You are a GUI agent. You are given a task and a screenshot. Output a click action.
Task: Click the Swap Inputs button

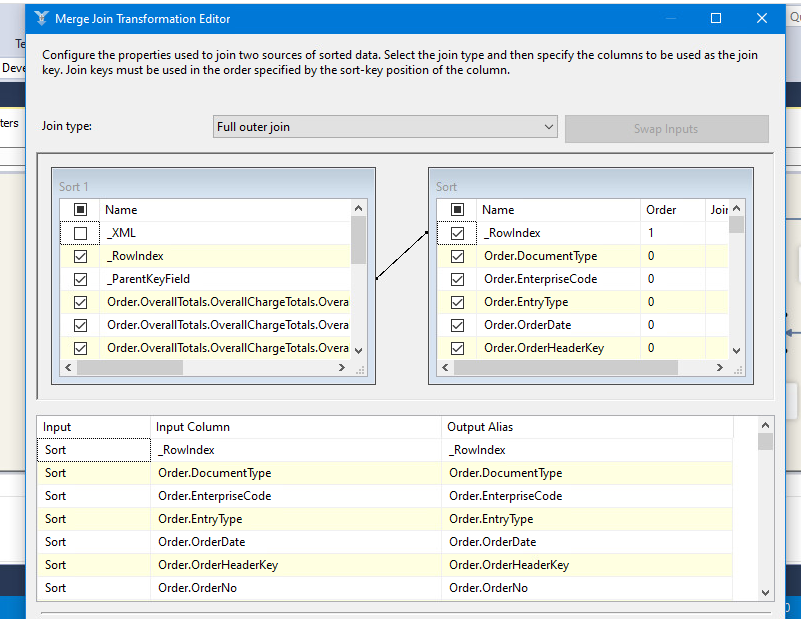[x=666, y=129]
